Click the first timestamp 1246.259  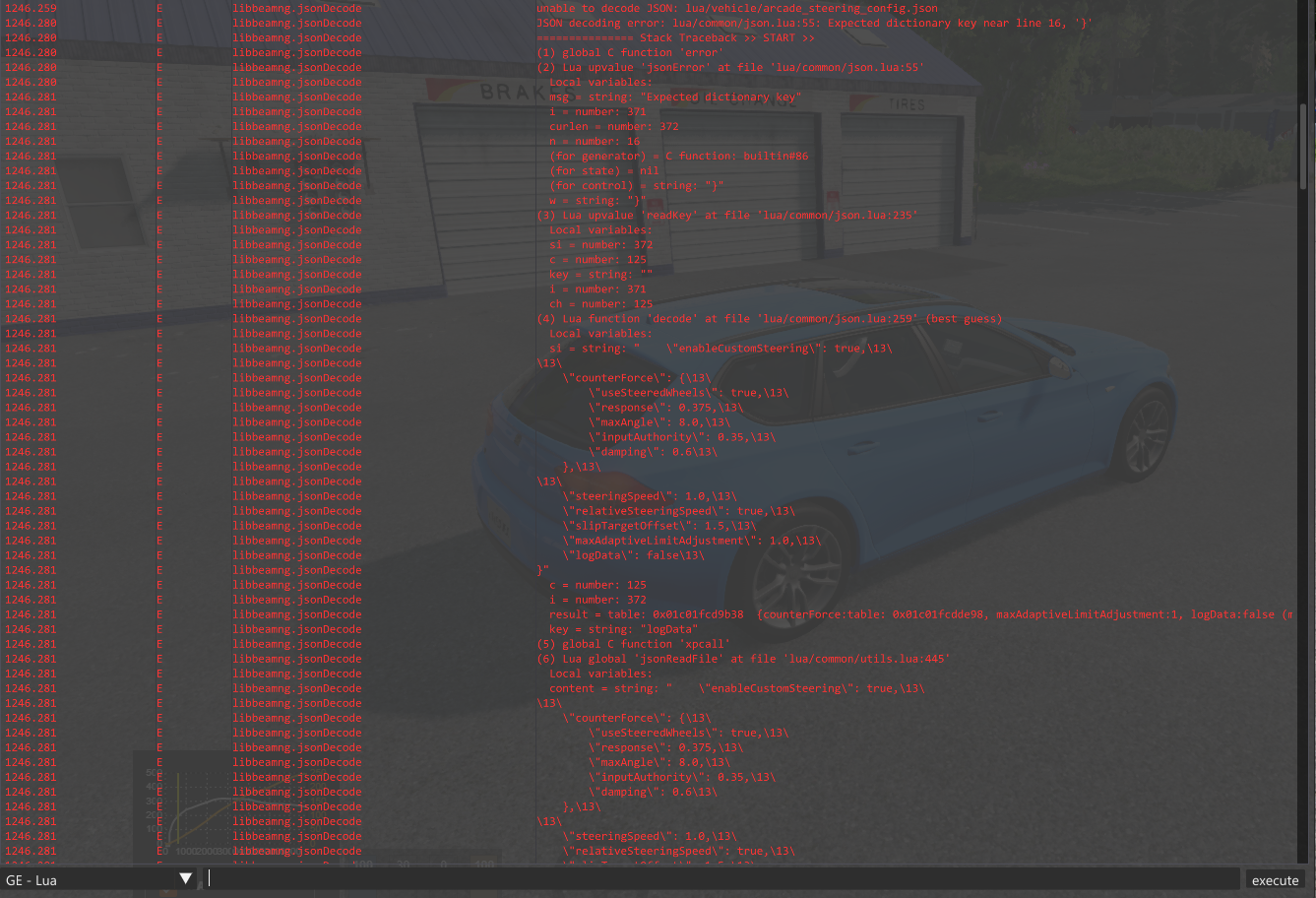pyautogui.click(x=31, y=8)
